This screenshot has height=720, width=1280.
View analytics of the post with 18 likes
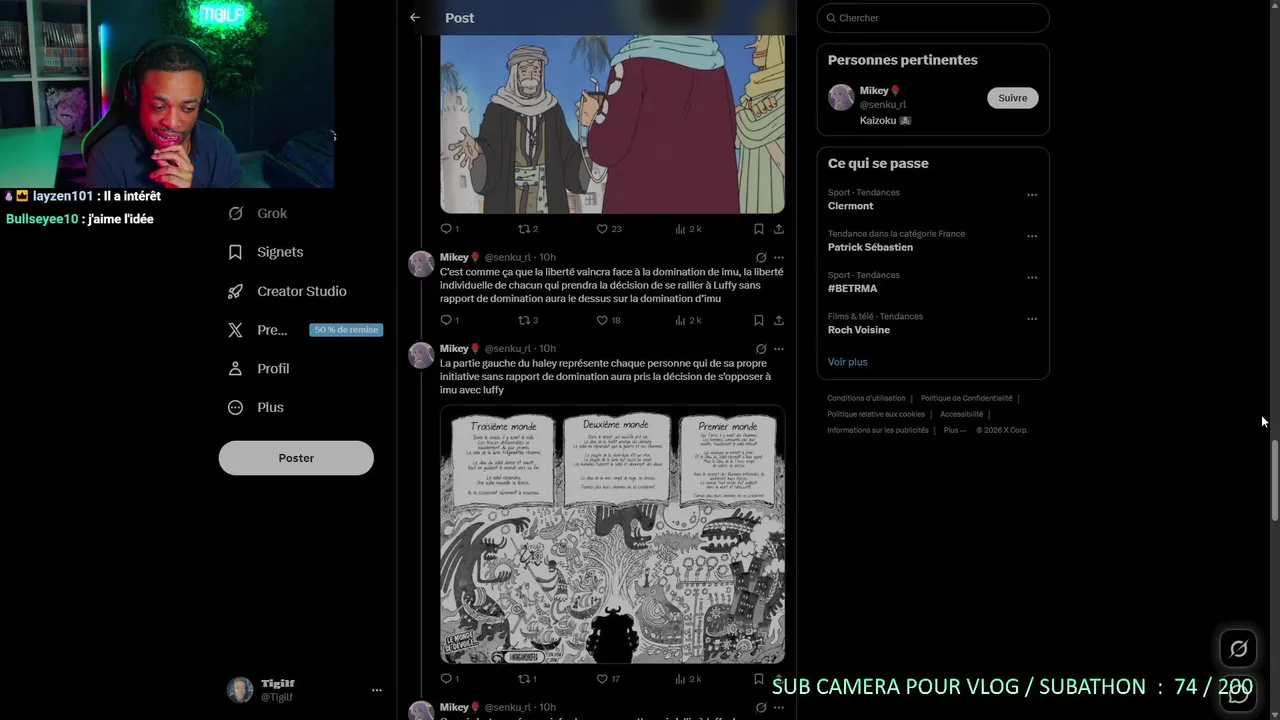(x=688, y=320)
